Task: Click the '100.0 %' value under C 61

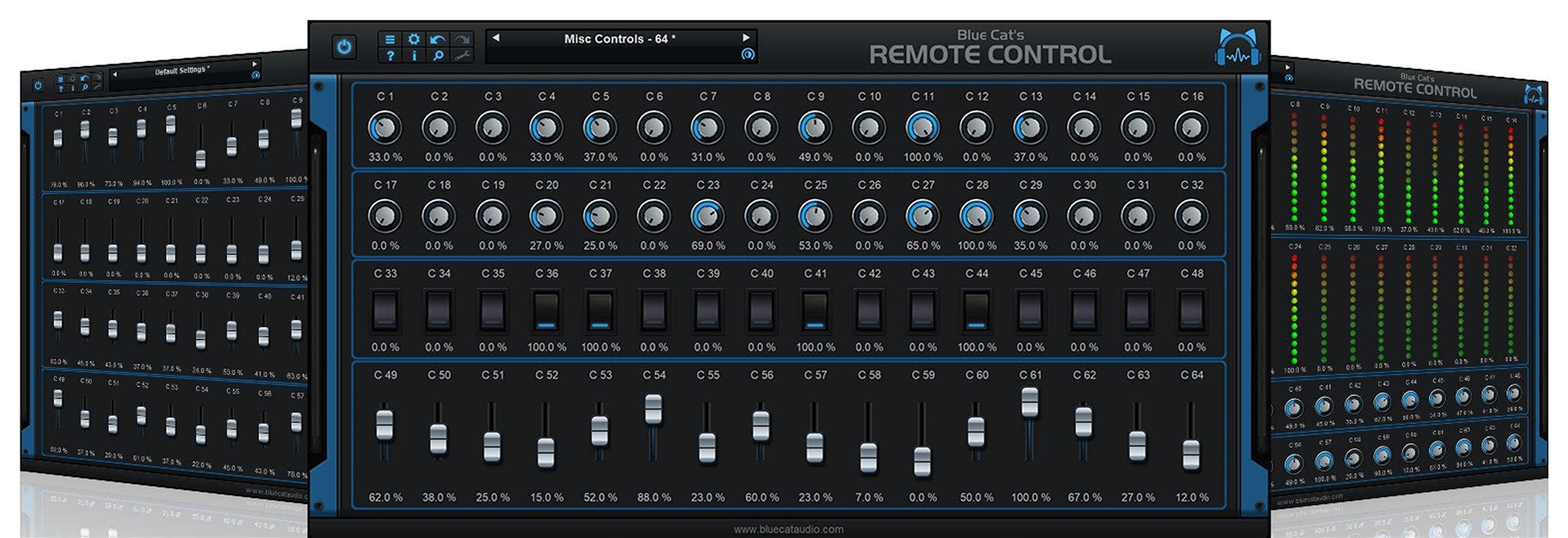Action: [1030, 497]
